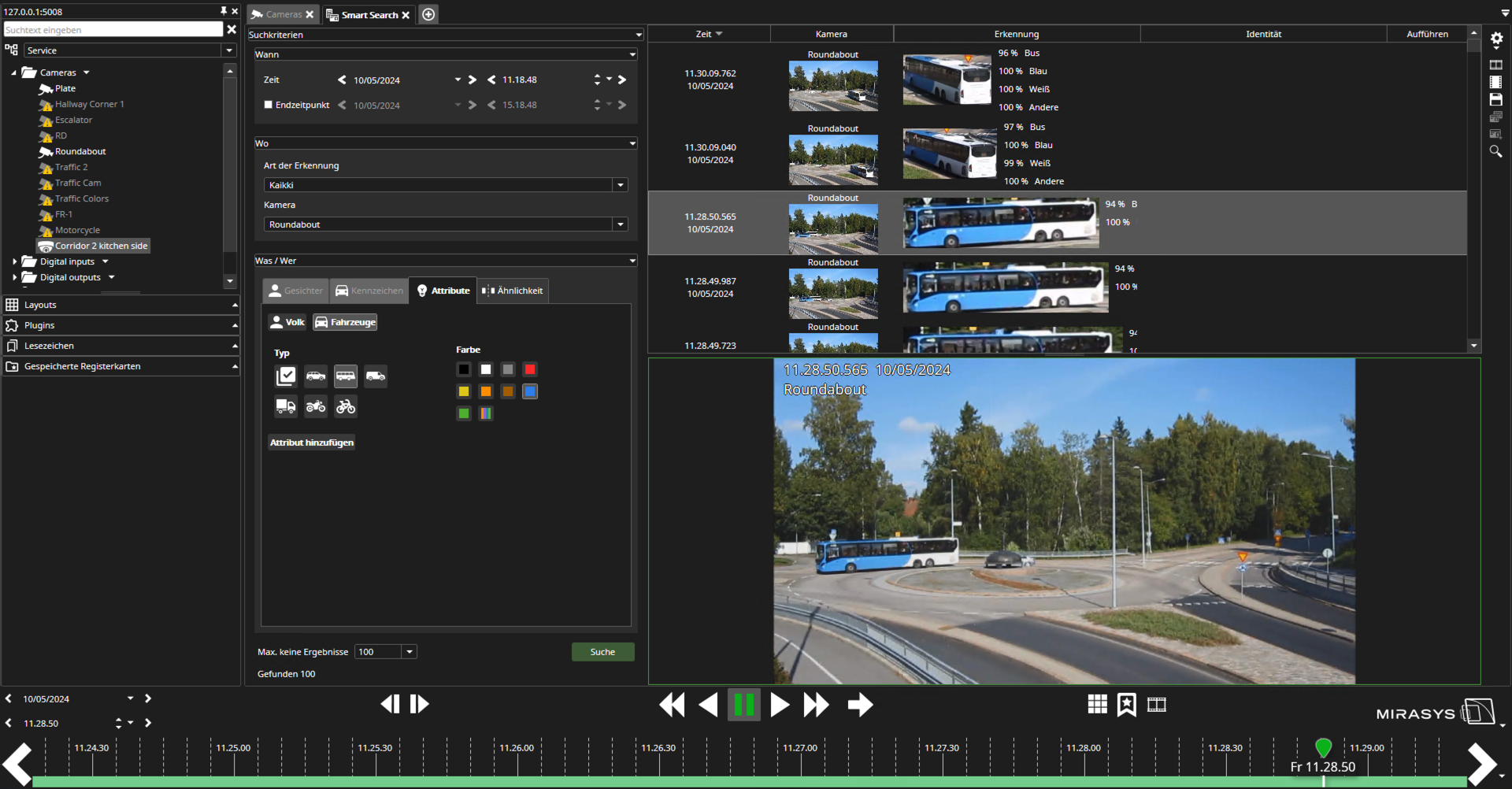Select the truck vehicle type icon

(x=285, y=406)
